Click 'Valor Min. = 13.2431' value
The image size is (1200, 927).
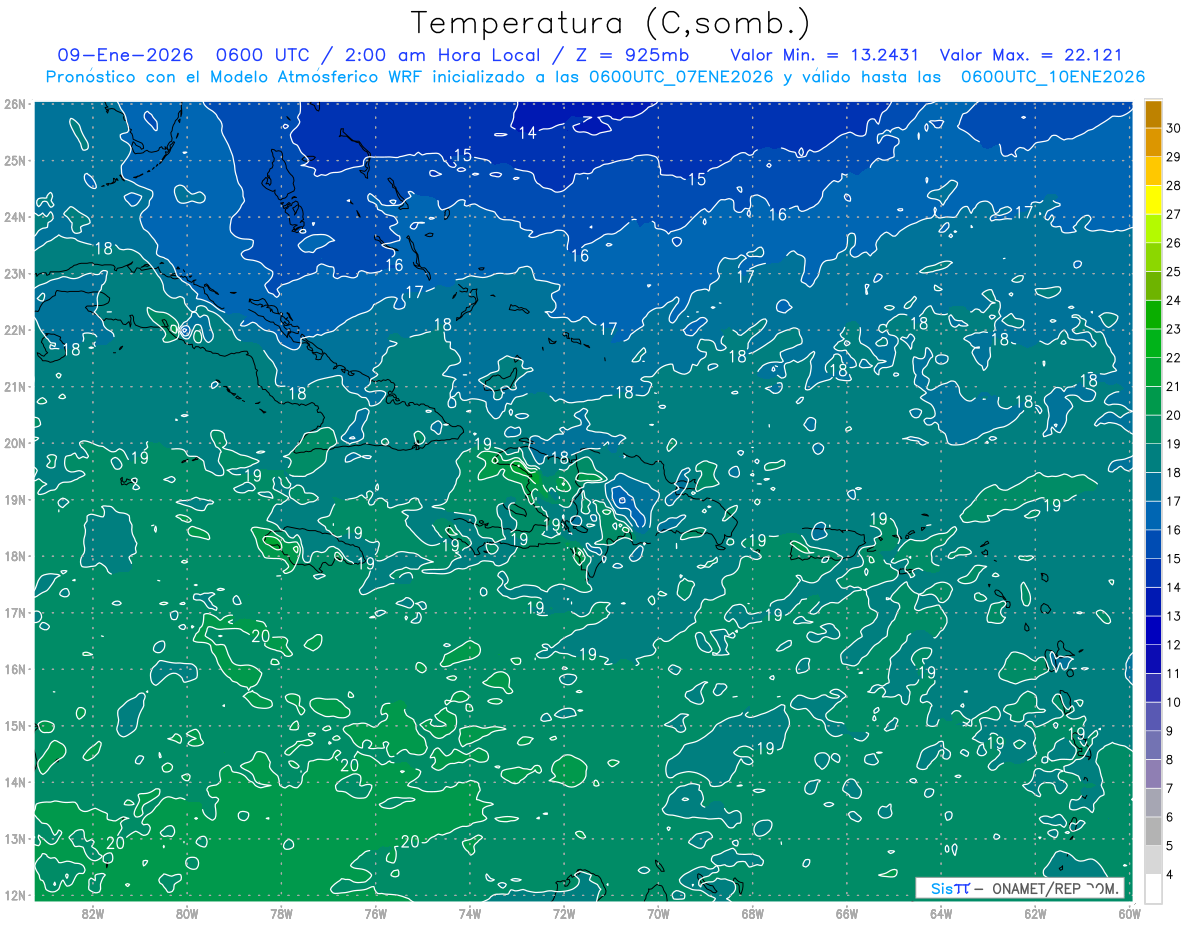pos(825,56)
